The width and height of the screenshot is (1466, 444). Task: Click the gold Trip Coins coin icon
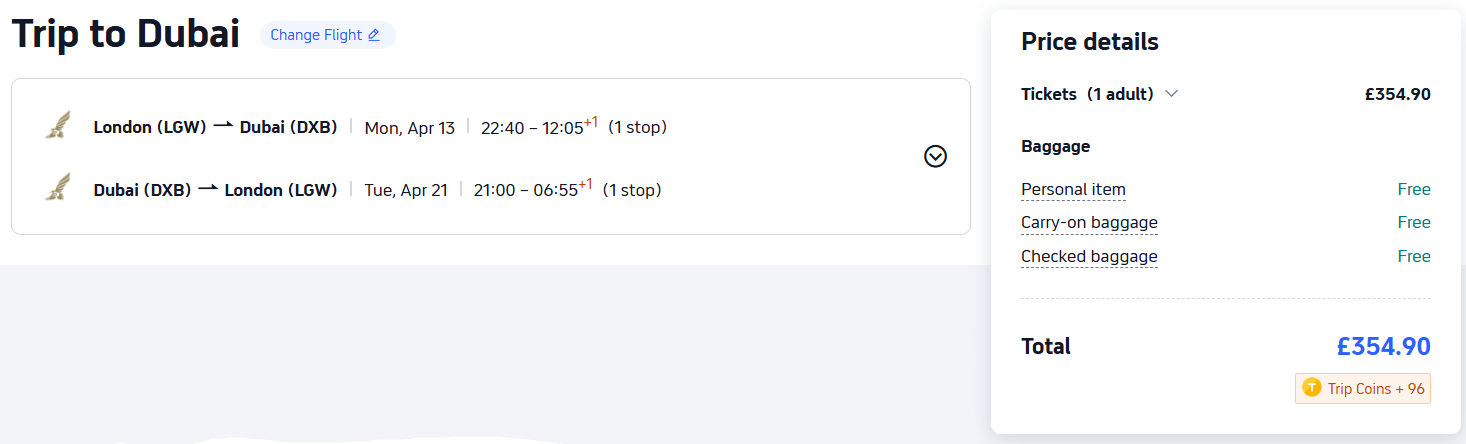pos(1312,388)
